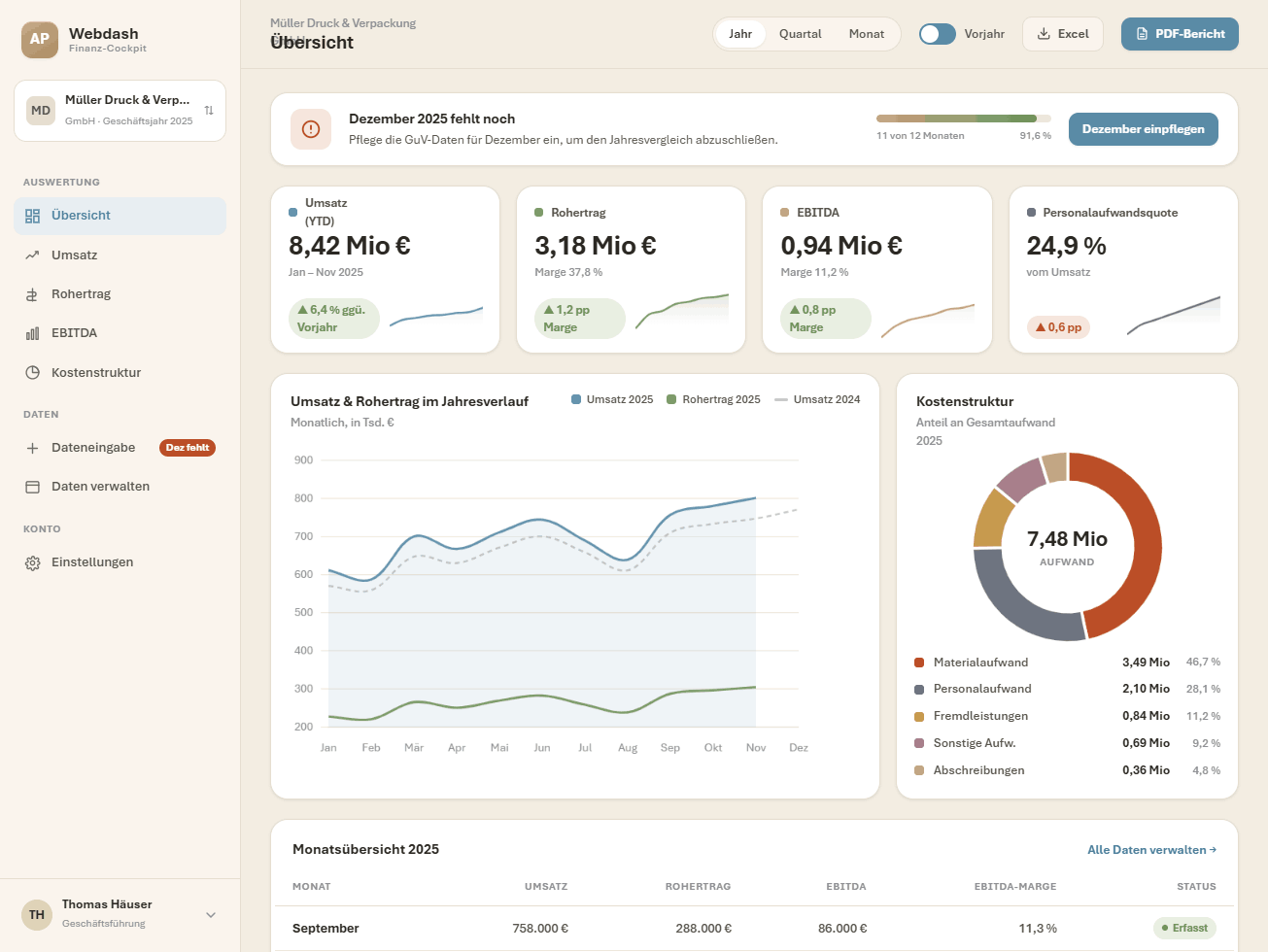Click the Umsatz trend icon in sidebar
Viewport: 1268px width, 952px height.
pyautogui.click(x=32, y=255)
